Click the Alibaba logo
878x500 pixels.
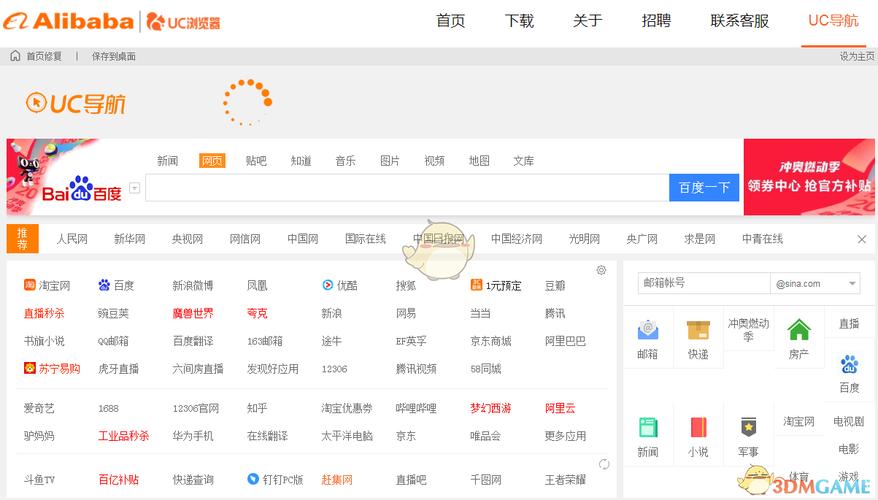(68, 21)
